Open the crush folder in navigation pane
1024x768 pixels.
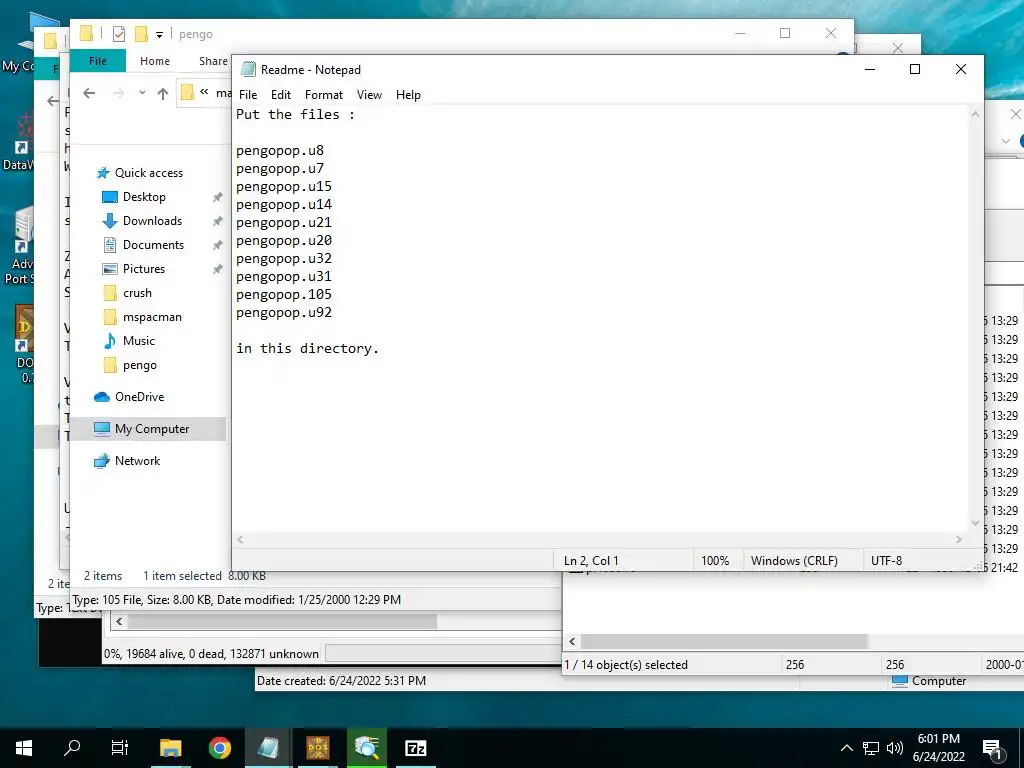pyautogui.click(x=137, y=293)
